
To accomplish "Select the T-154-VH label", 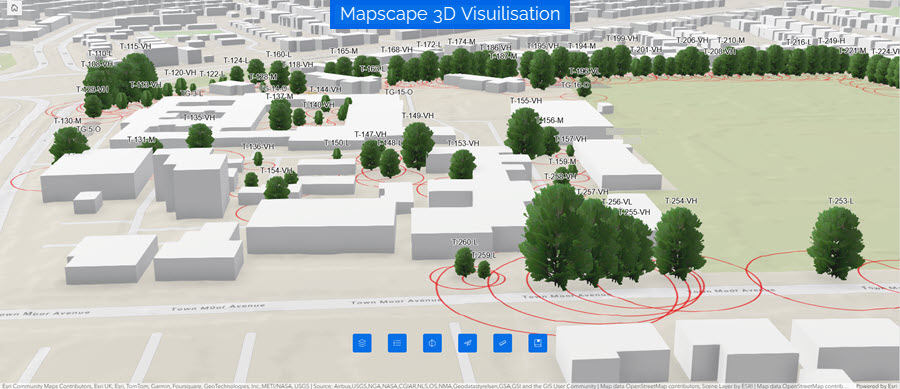I will 277,170.
